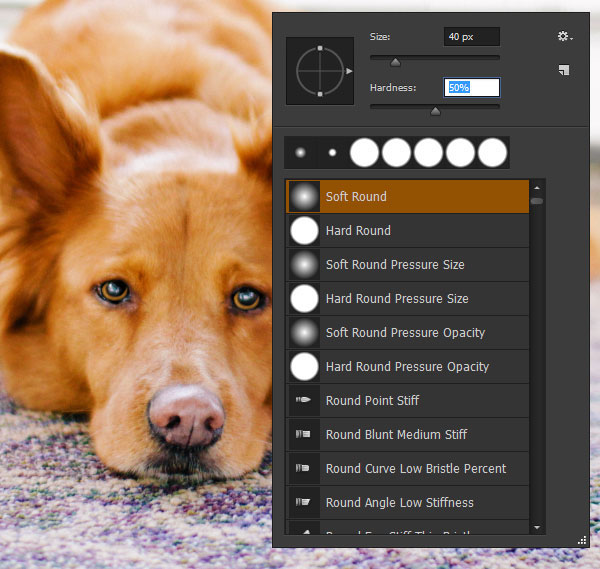Choose Round Blunt Medium Stiff brush
The image size is (600, 569).
pyautogui.click(x=408, y=435)
